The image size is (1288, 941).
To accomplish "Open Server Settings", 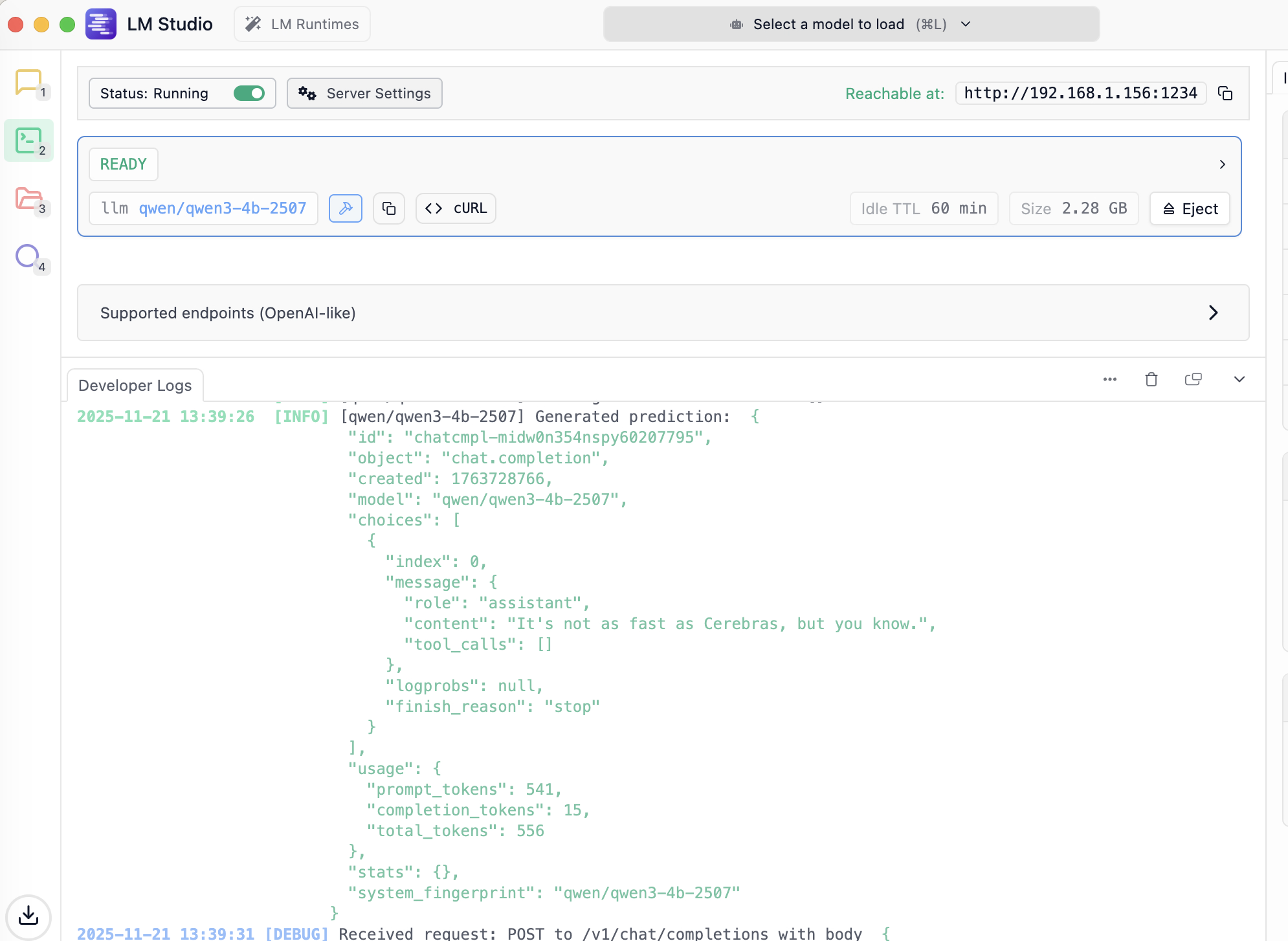I will pyautogui.click(x=364, y=93).
